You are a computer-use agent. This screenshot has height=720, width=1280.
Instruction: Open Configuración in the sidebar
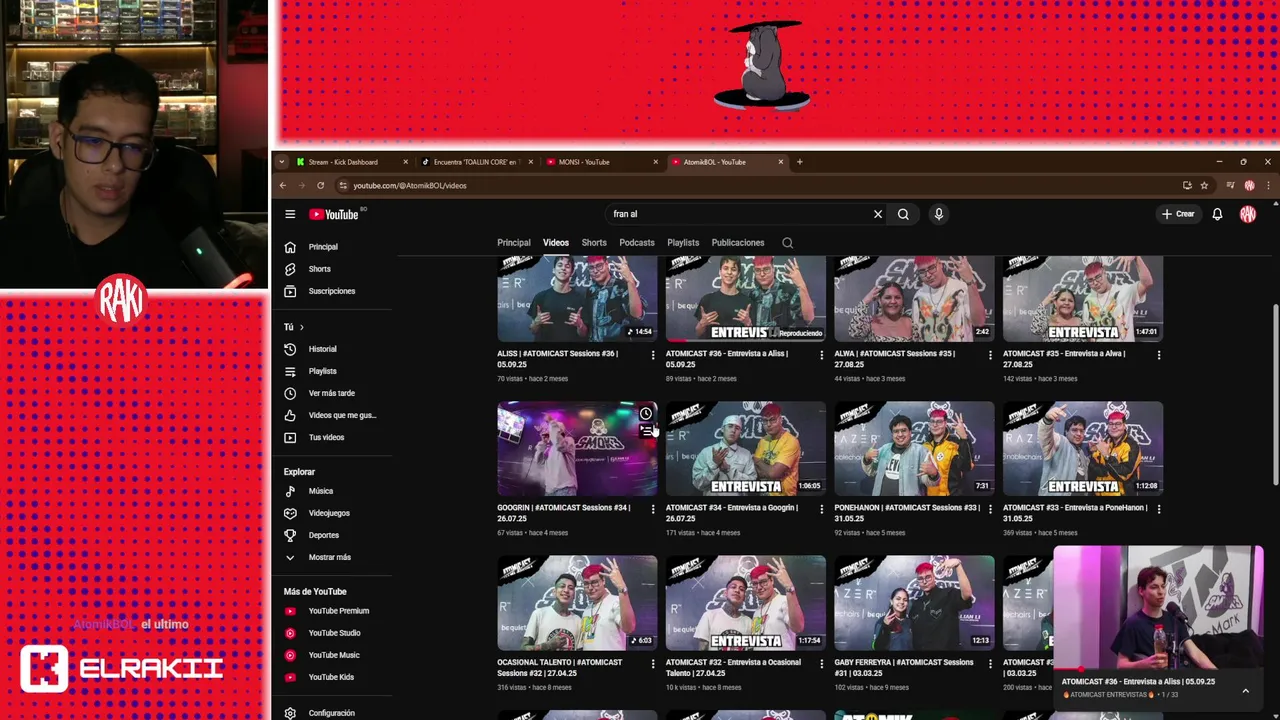point(330,713)
